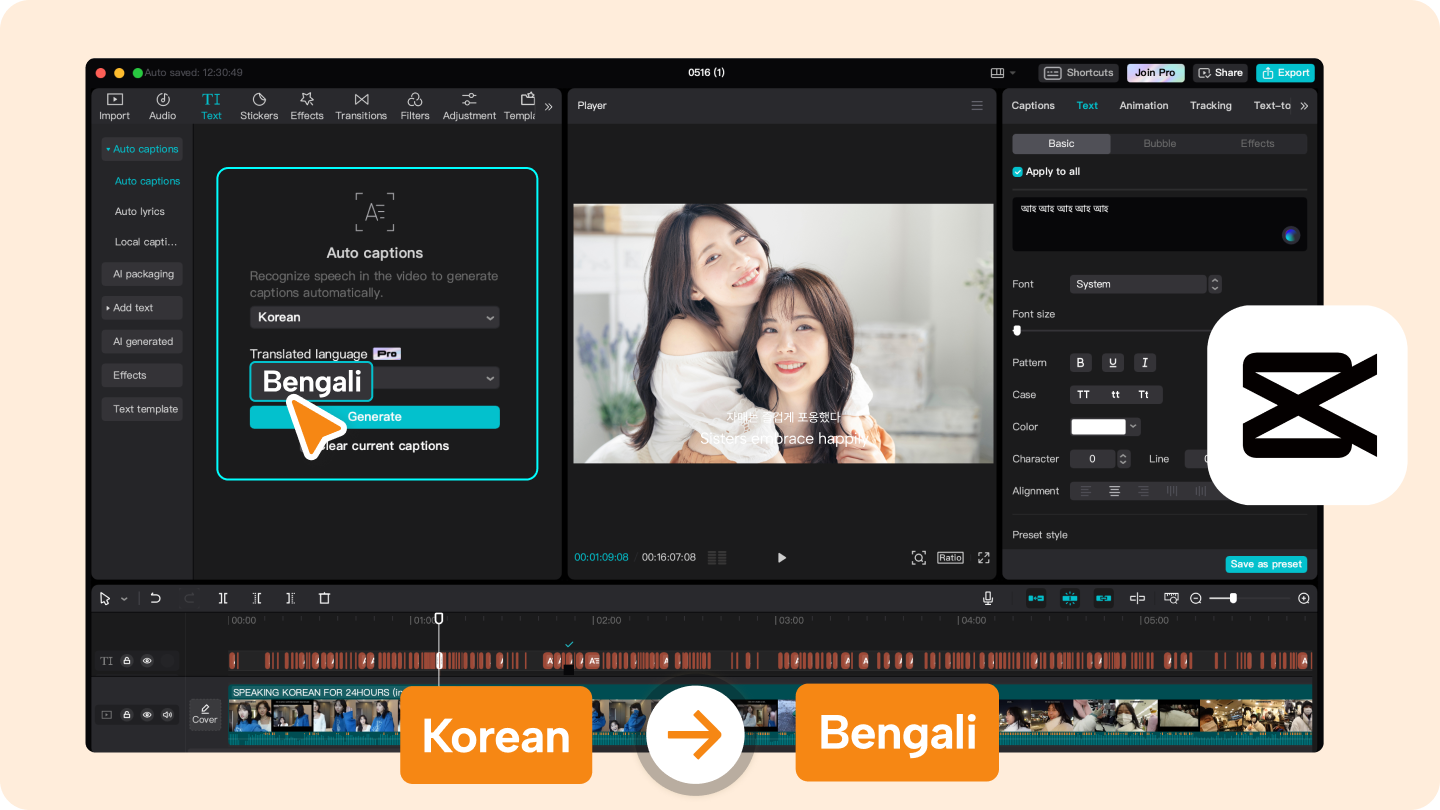The width and height of the screenshot is (1440, 810).
Task: Click the Save as preset button
Action: point(1266,564)
